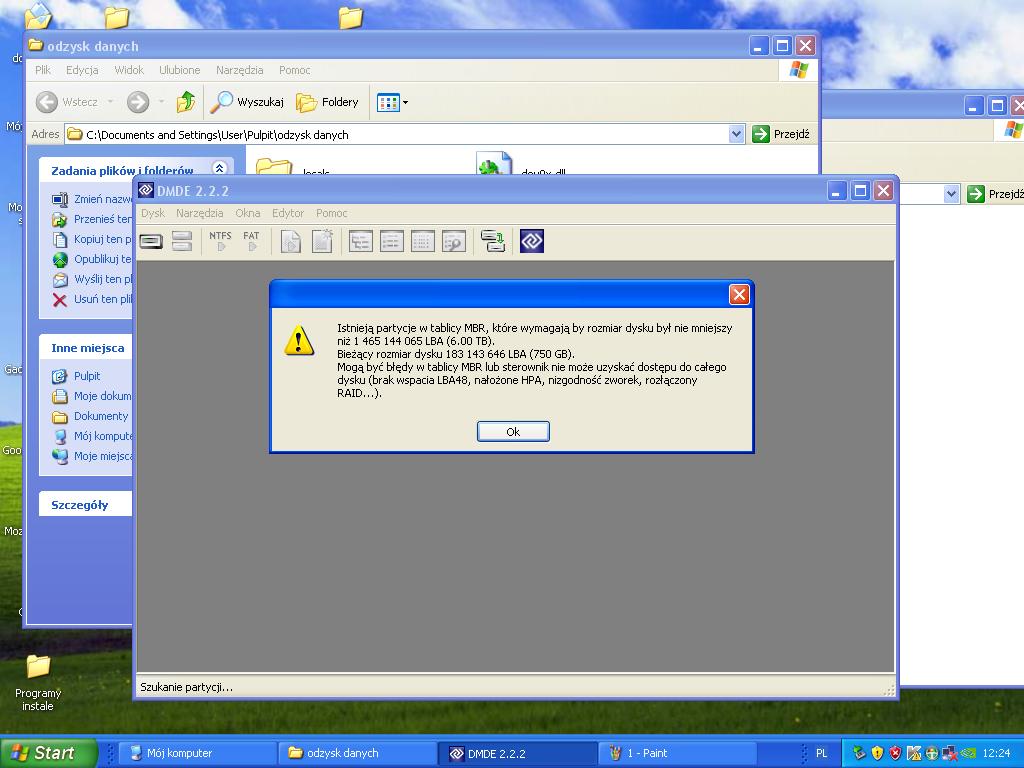Click the yellow security shield tray icon

[877, 753]
